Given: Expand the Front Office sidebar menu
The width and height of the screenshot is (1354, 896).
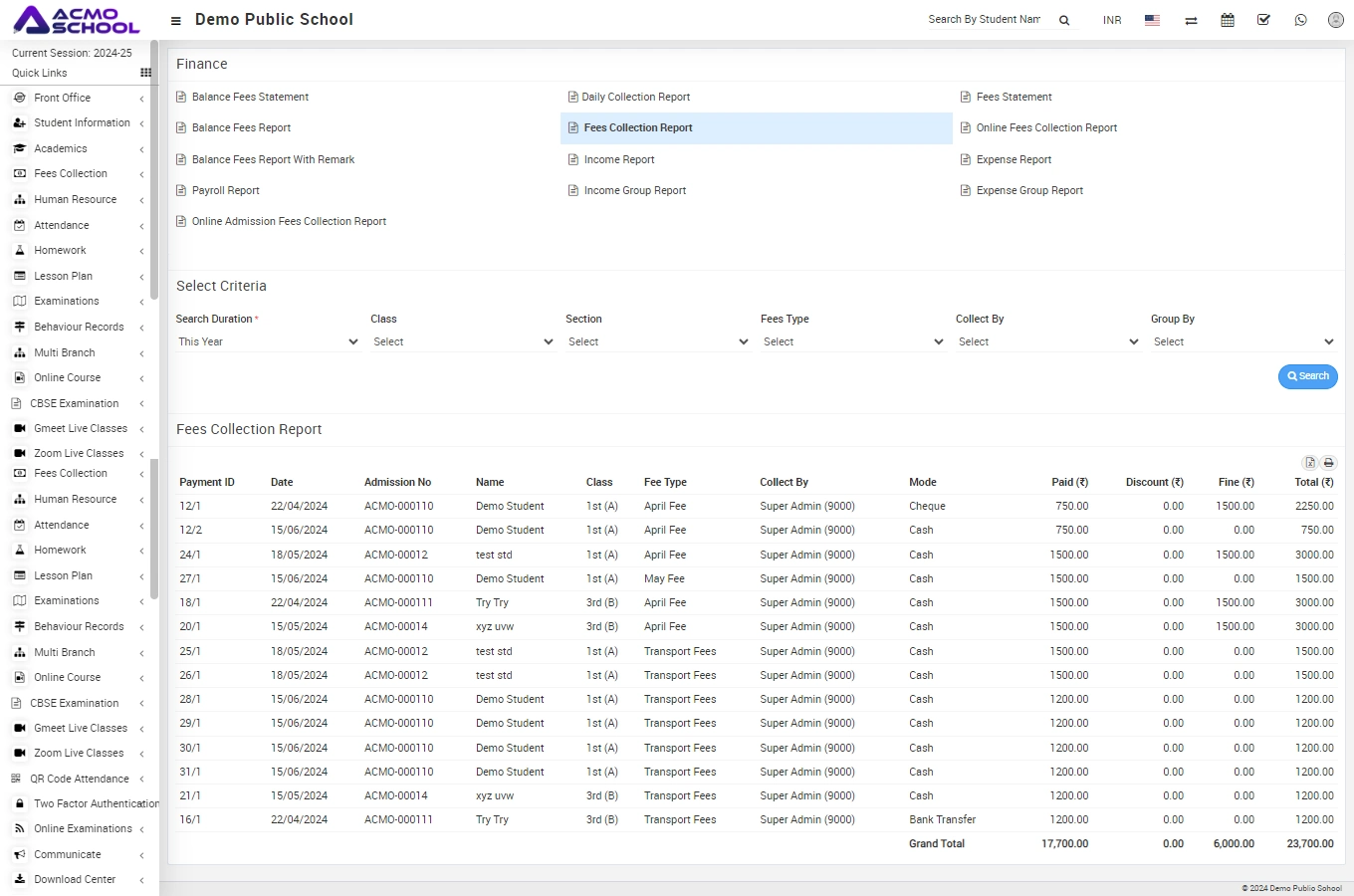Looking at the screenshot, I should (63, 98).
